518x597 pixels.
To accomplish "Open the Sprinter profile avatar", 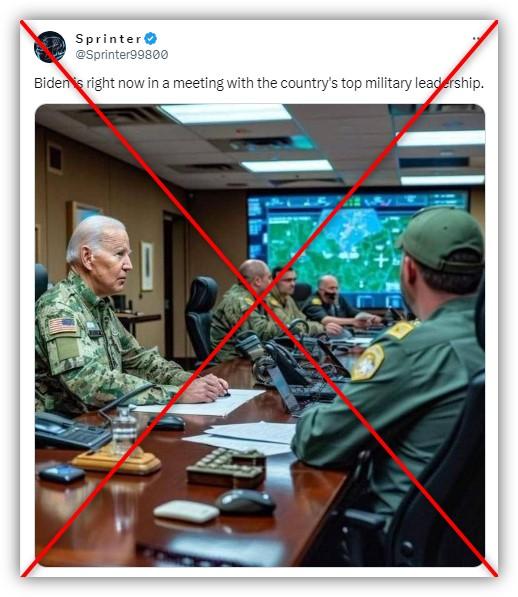I will pos(50,47).
